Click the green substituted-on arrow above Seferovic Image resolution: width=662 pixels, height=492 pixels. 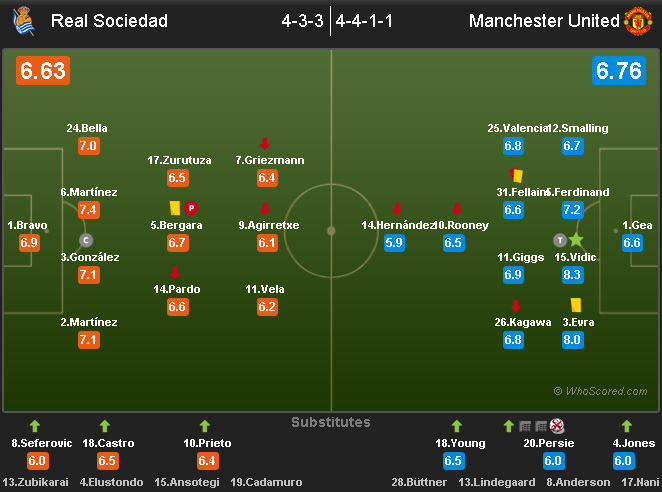click(34, 426)
